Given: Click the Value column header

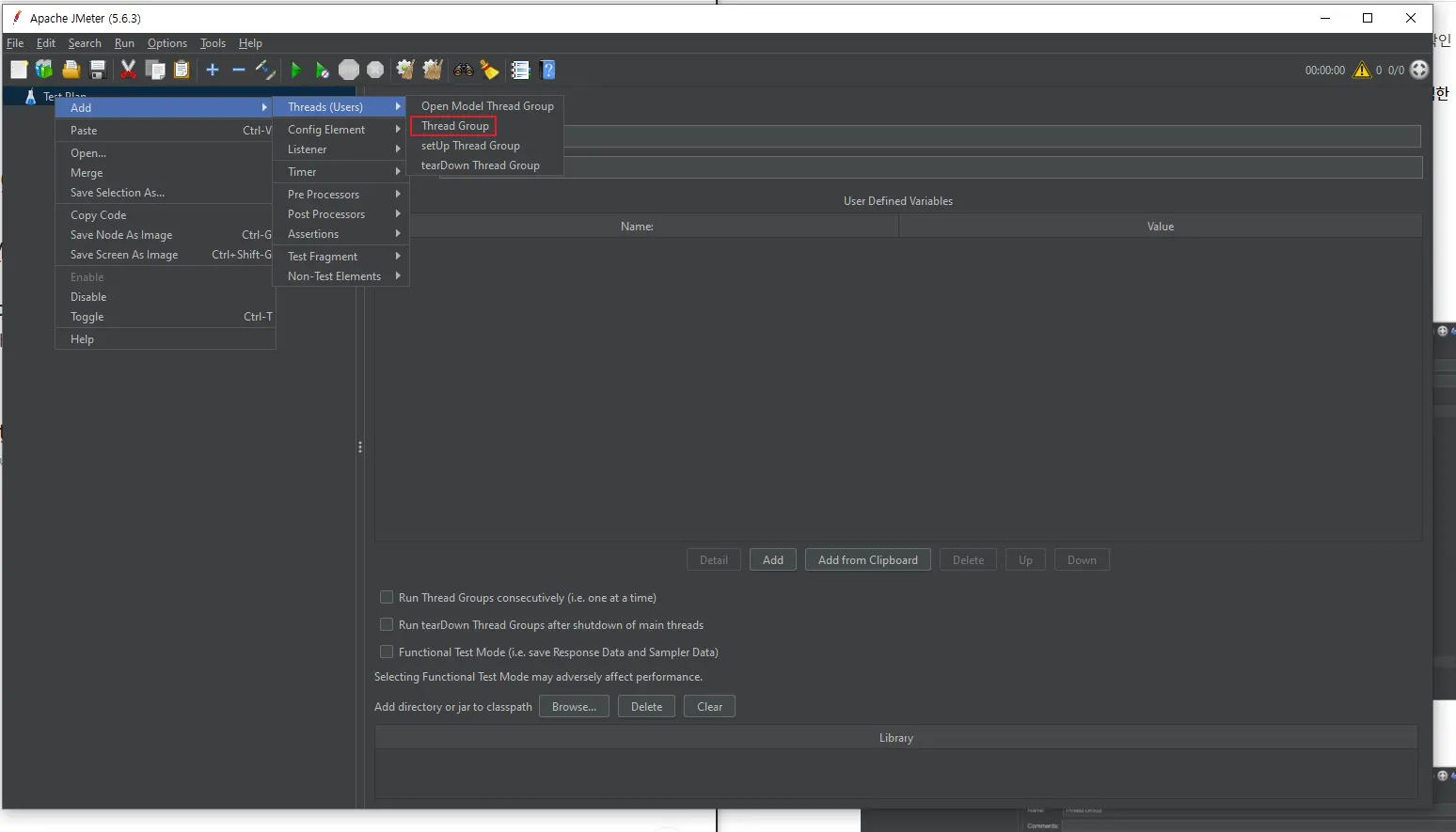Looking at the screenshot, I should coord(1161,227).
